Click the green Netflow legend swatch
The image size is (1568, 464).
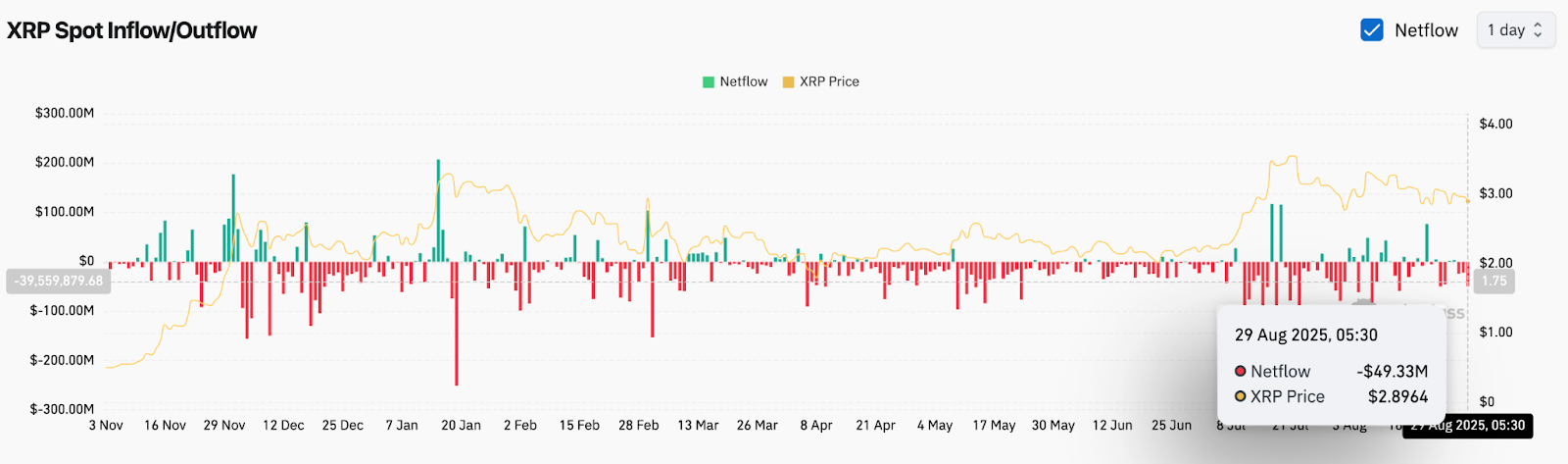tap(709, 82)
